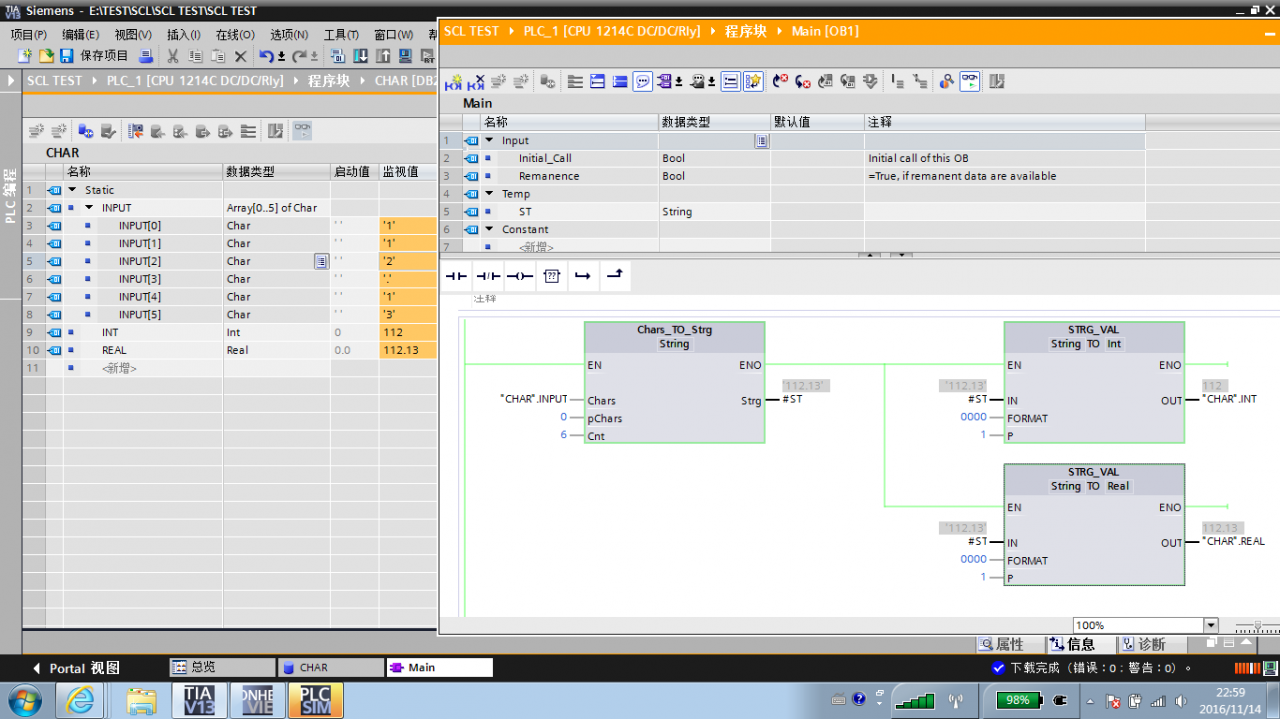The width and height of the screenshot is (1280, 719).
Task: Switch to Portal 视图
Action: point(75,668)
